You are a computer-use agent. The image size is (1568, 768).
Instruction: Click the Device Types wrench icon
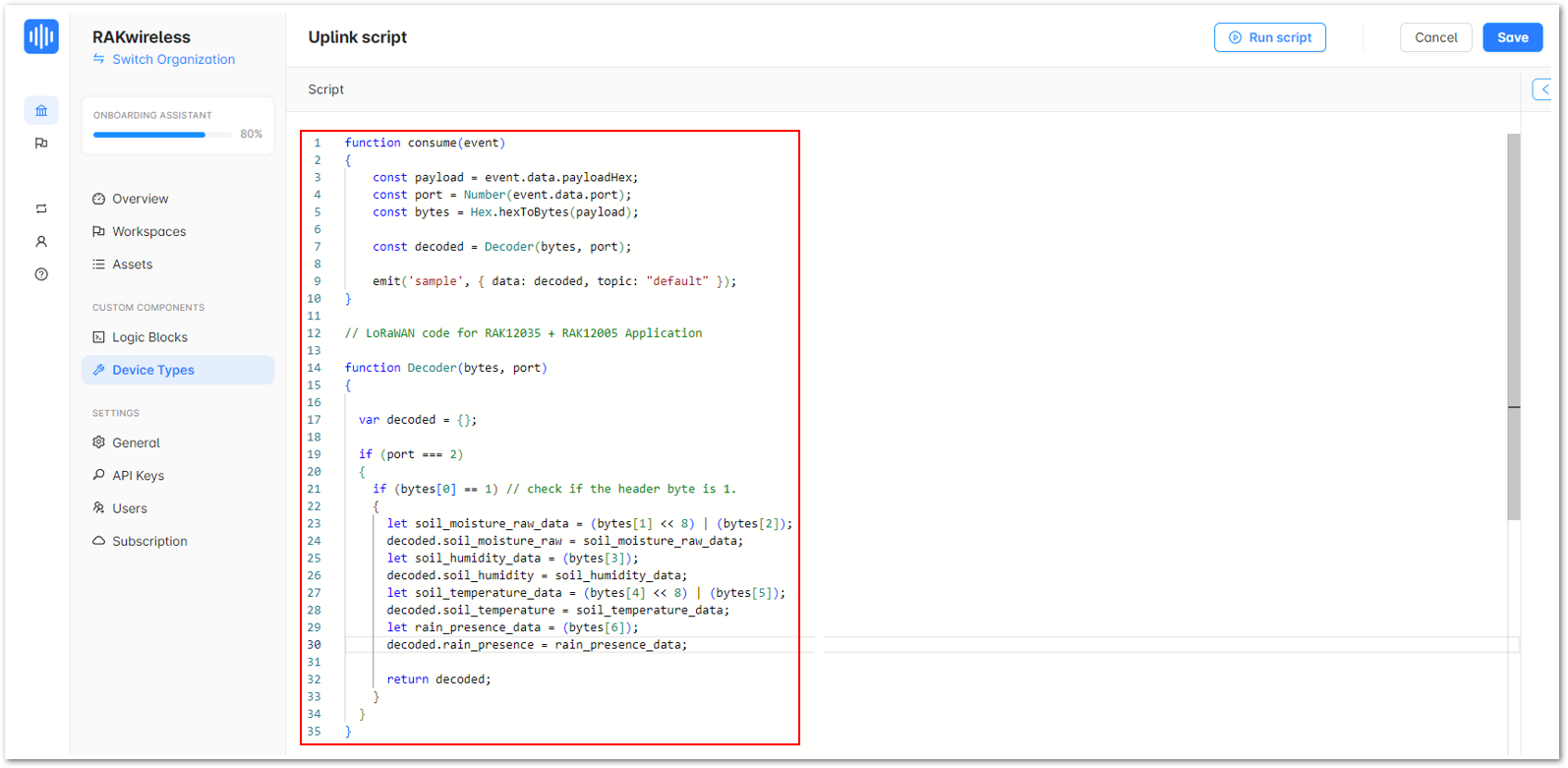coord(98,370)
